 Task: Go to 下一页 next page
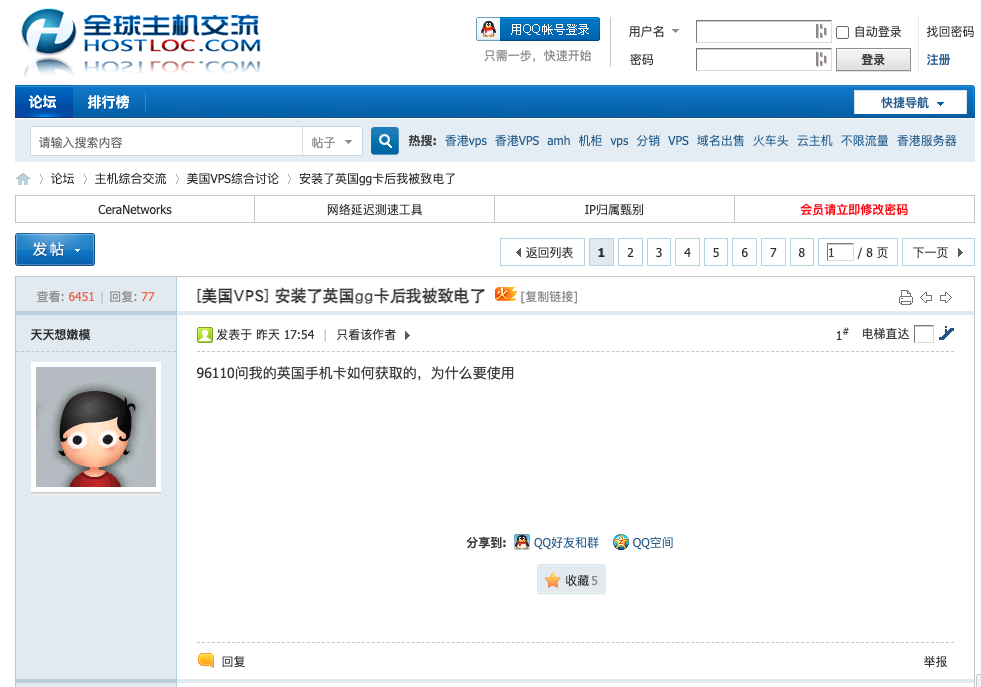coord(938,252)
